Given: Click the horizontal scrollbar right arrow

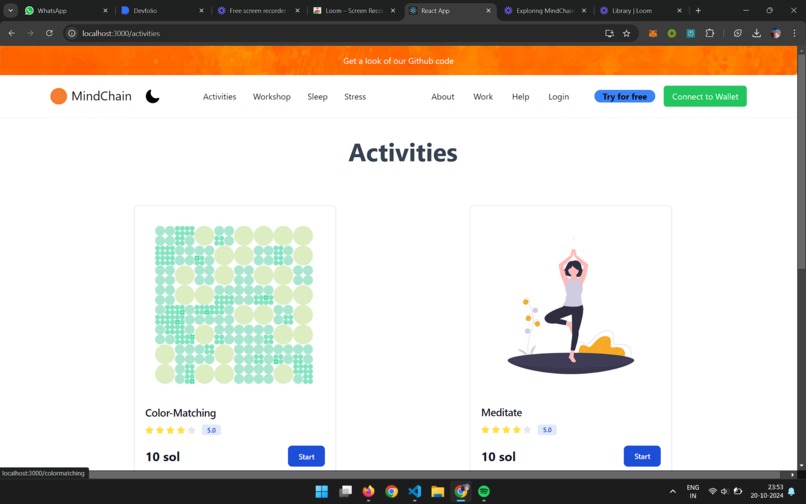Looking at the screenshot, I should [792, 475].
